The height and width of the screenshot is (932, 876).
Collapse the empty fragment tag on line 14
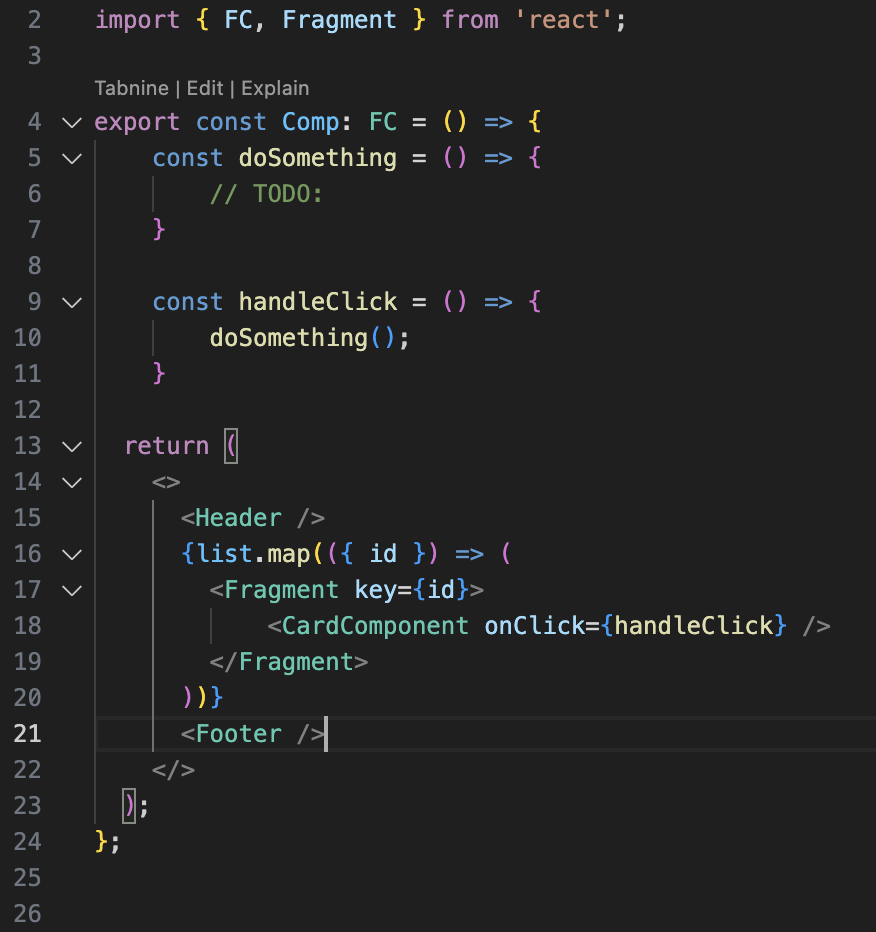[x=72, y=483]
